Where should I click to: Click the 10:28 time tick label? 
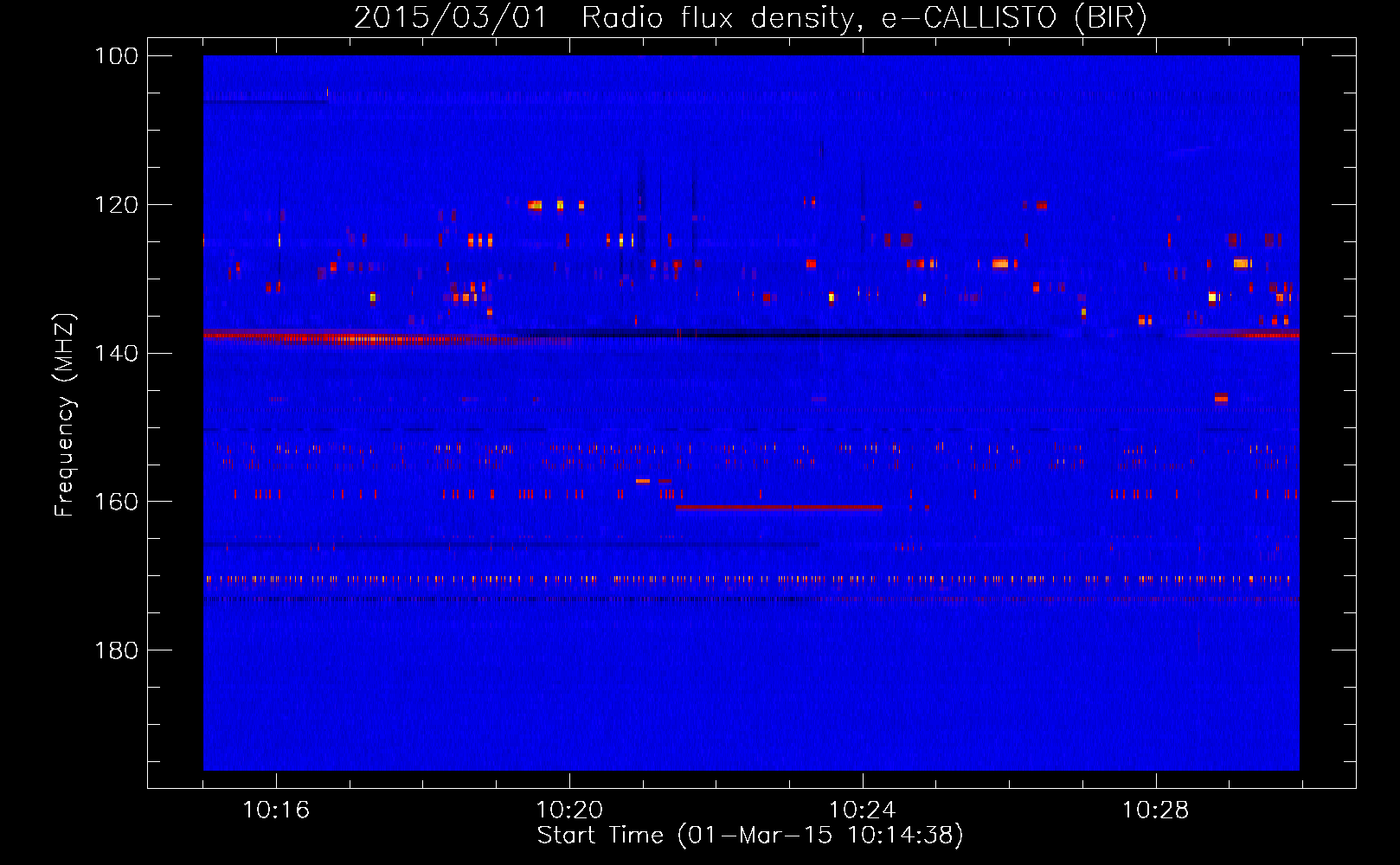1156,811
